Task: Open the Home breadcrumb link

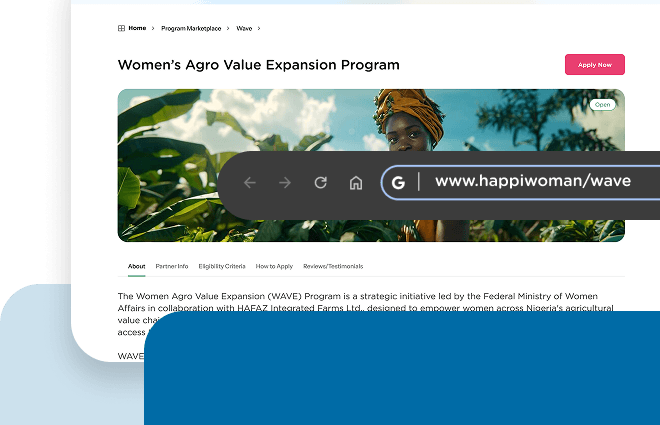Action: coord(137,28)
